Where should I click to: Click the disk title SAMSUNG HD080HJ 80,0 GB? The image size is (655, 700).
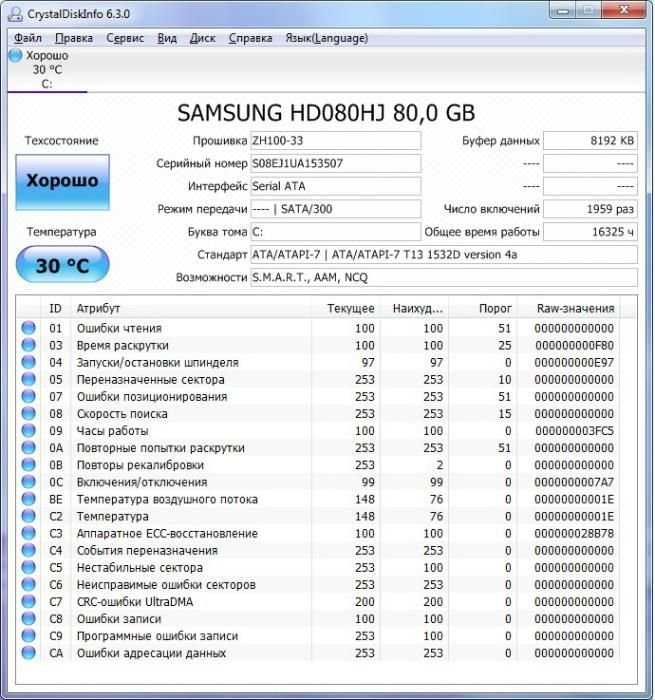[x=326, y=113]
